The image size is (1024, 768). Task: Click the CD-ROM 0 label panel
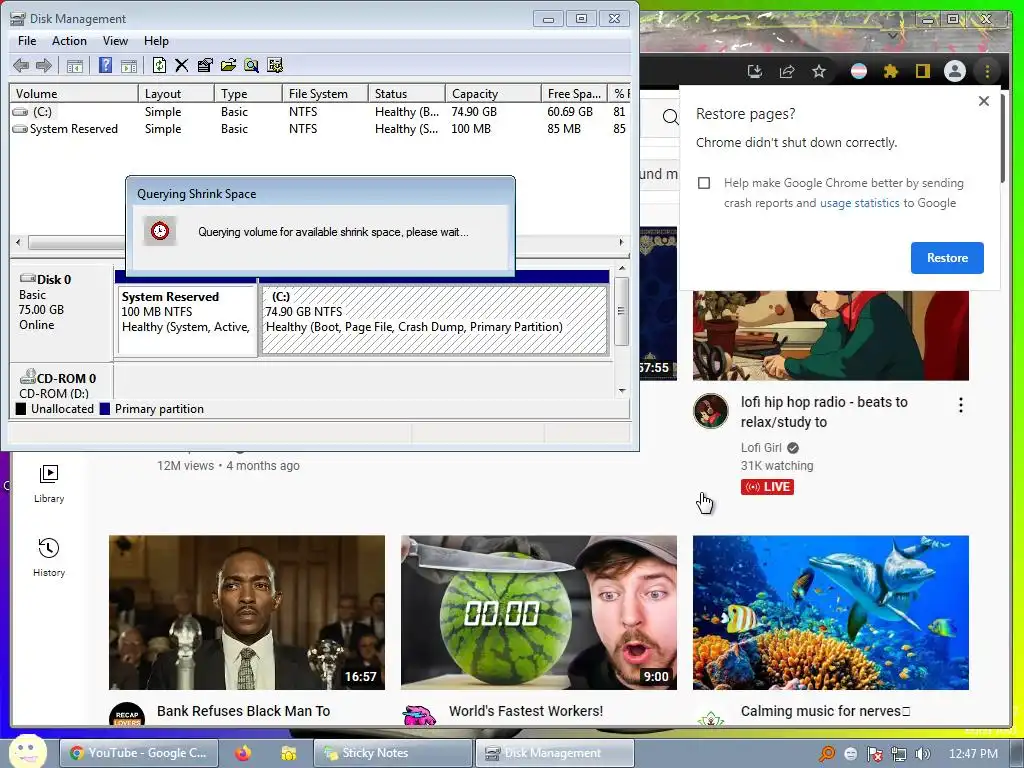tap(61, 383)
